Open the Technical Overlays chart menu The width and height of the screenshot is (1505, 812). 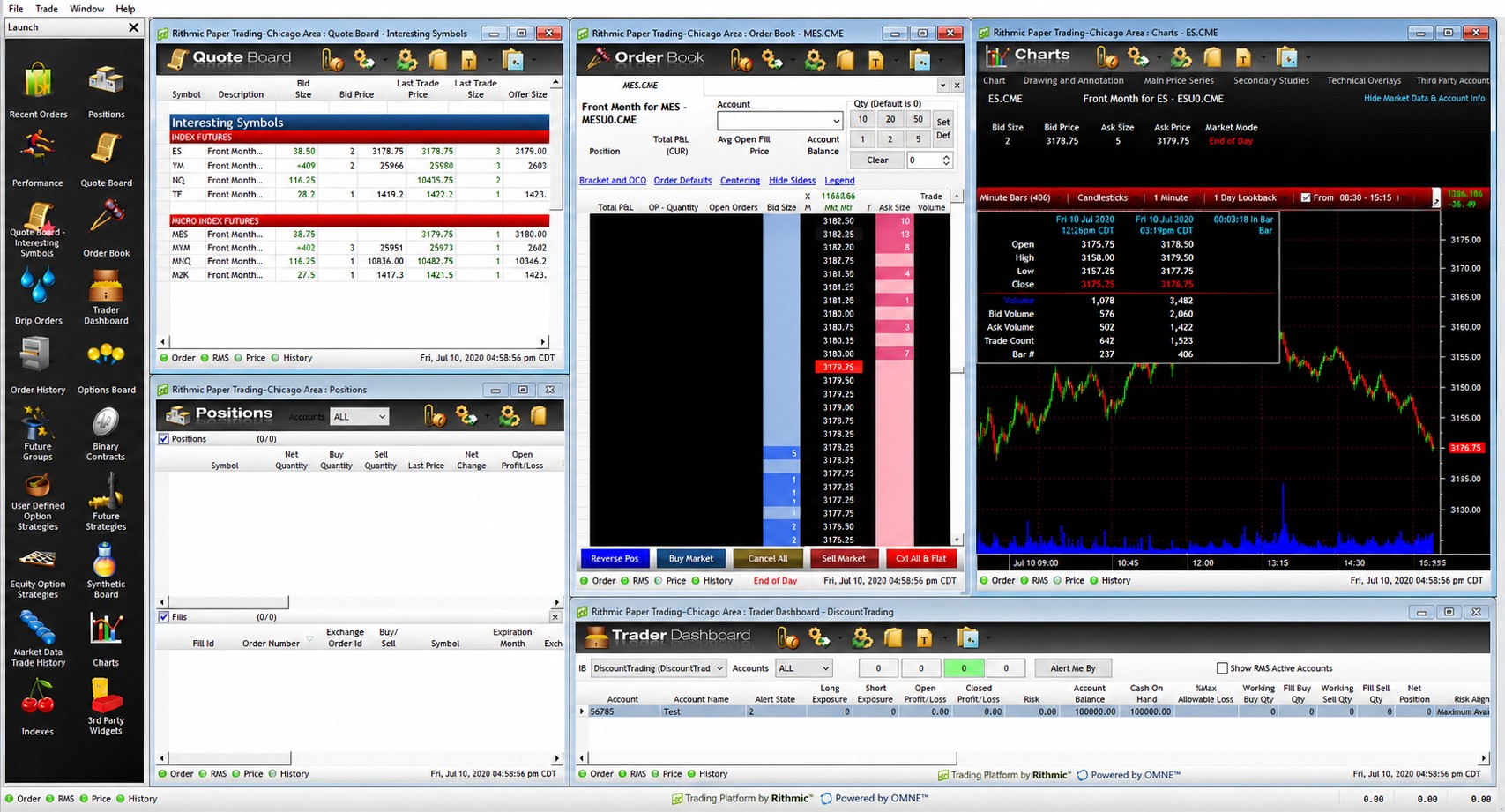pyautogui.click(x=1364, y=80)
